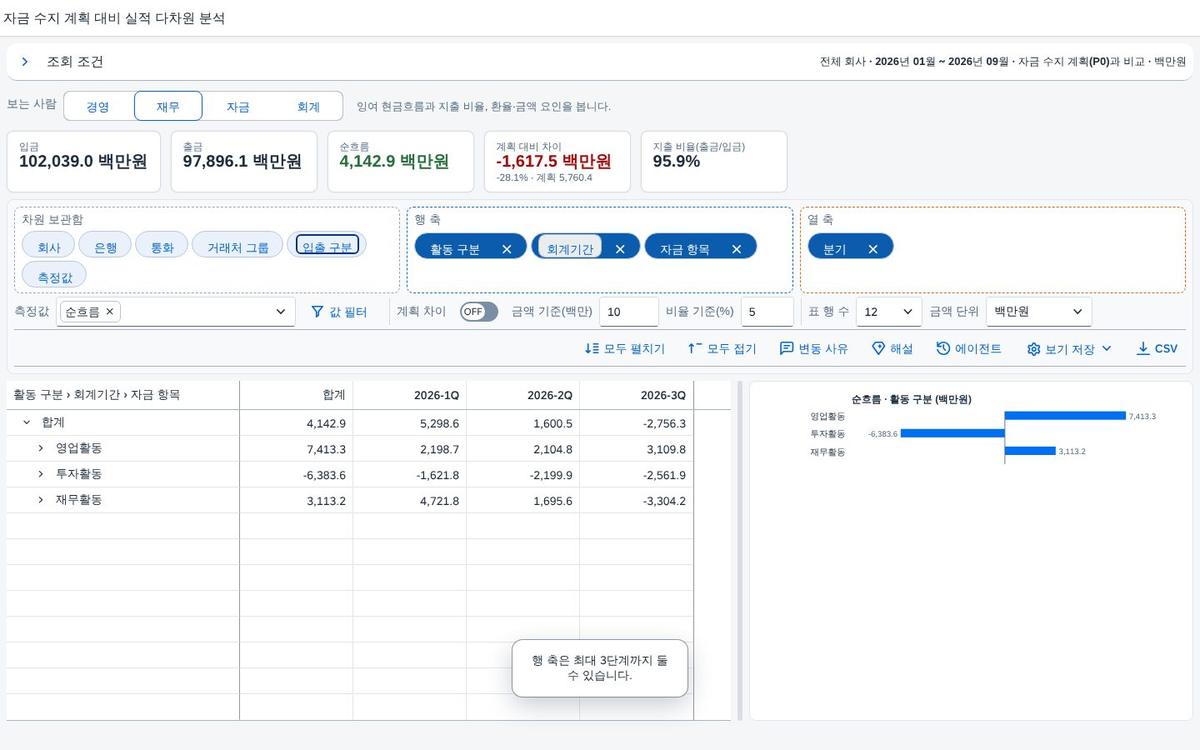1200x750 pixels.
Task: Click the 측정값 dimension chip
Action: coord(54,276)
